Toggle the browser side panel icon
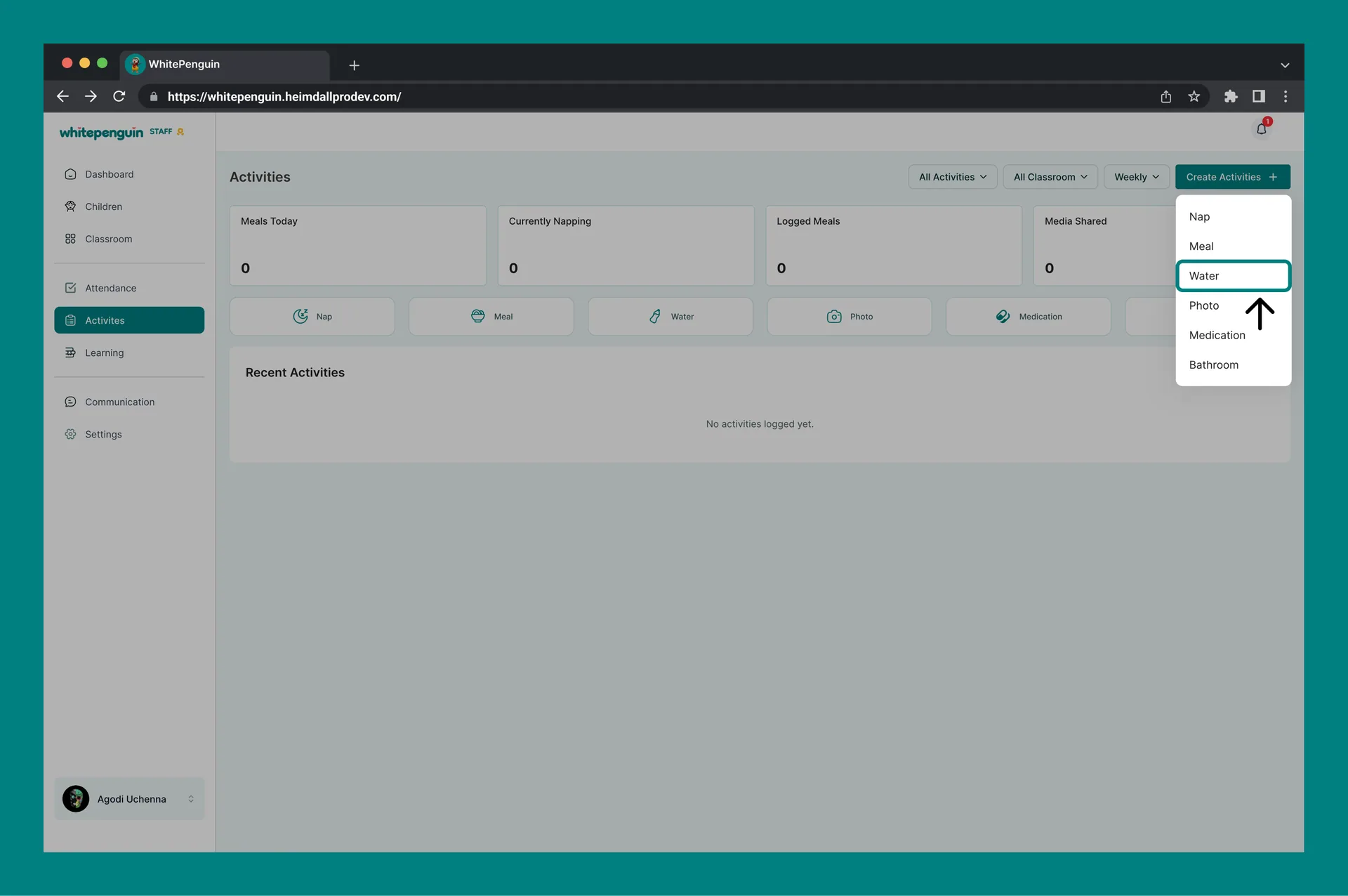Image resolution: width=1348 pixels, height=896 pixels. [x=1258, y=96]
